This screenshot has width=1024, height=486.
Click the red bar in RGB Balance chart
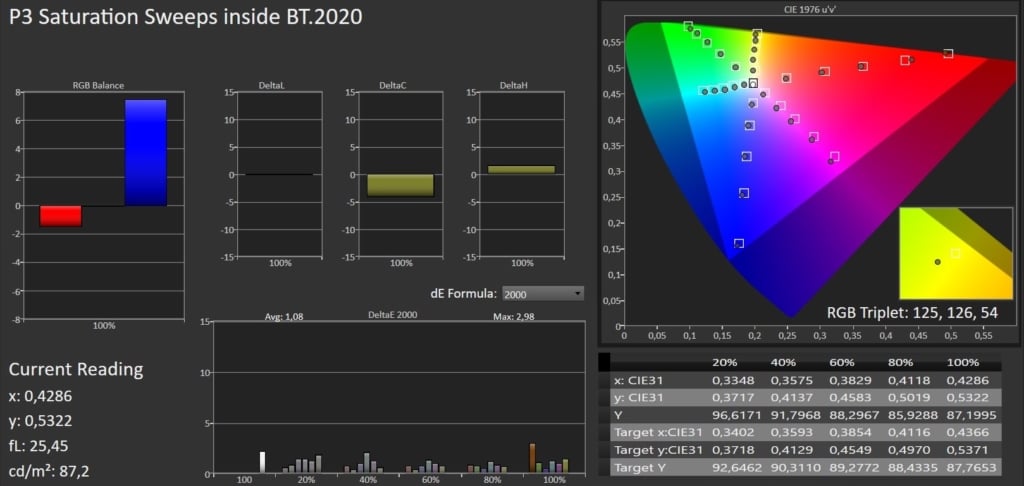pyautogui.click(x=61, y=216)
